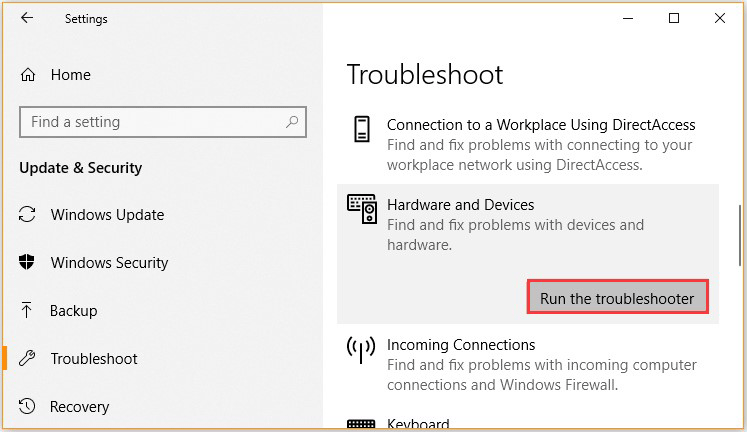The image size is (747, 432).
Task: Click the DirectAccess workplace device icon
Action: pyautogui.click(x=361, y=129)
